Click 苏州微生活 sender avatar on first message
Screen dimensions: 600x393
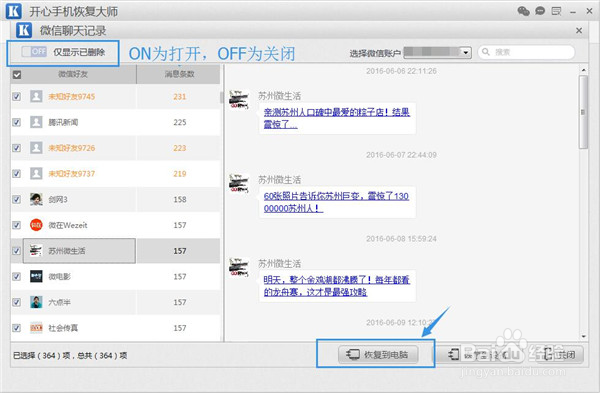(239, 99)
